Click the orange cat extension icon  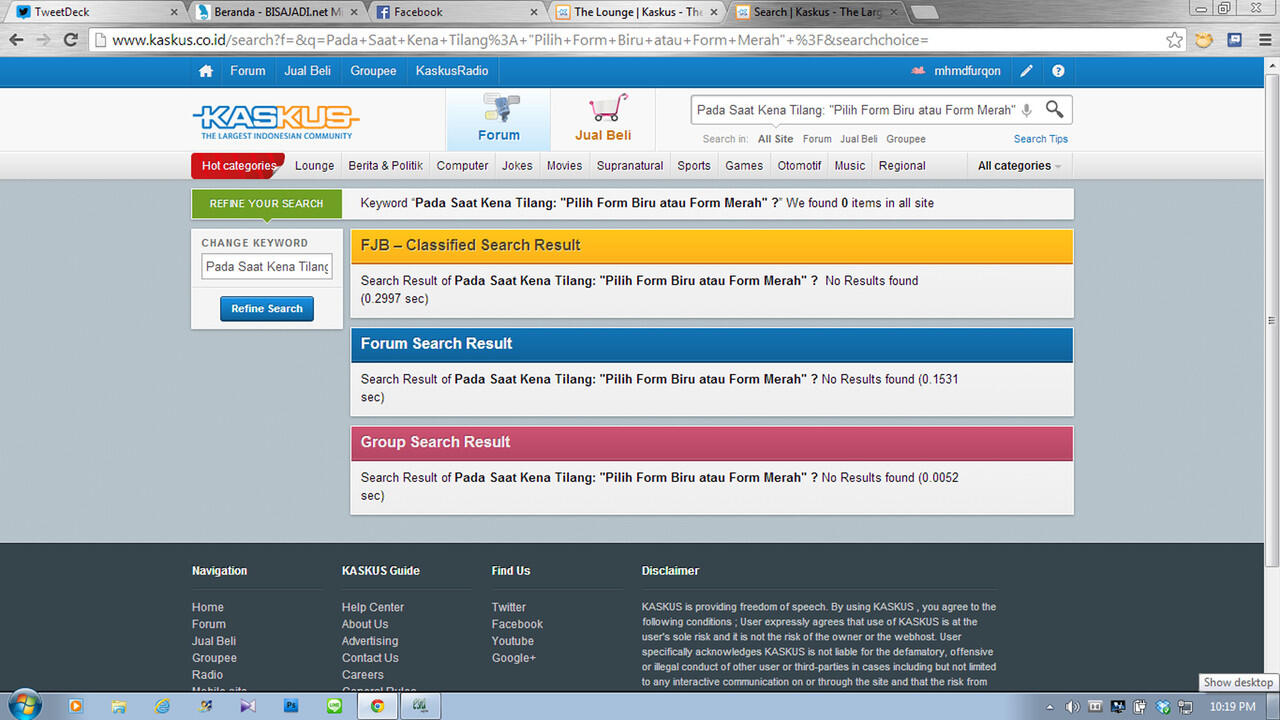(x=1205, y=40)
